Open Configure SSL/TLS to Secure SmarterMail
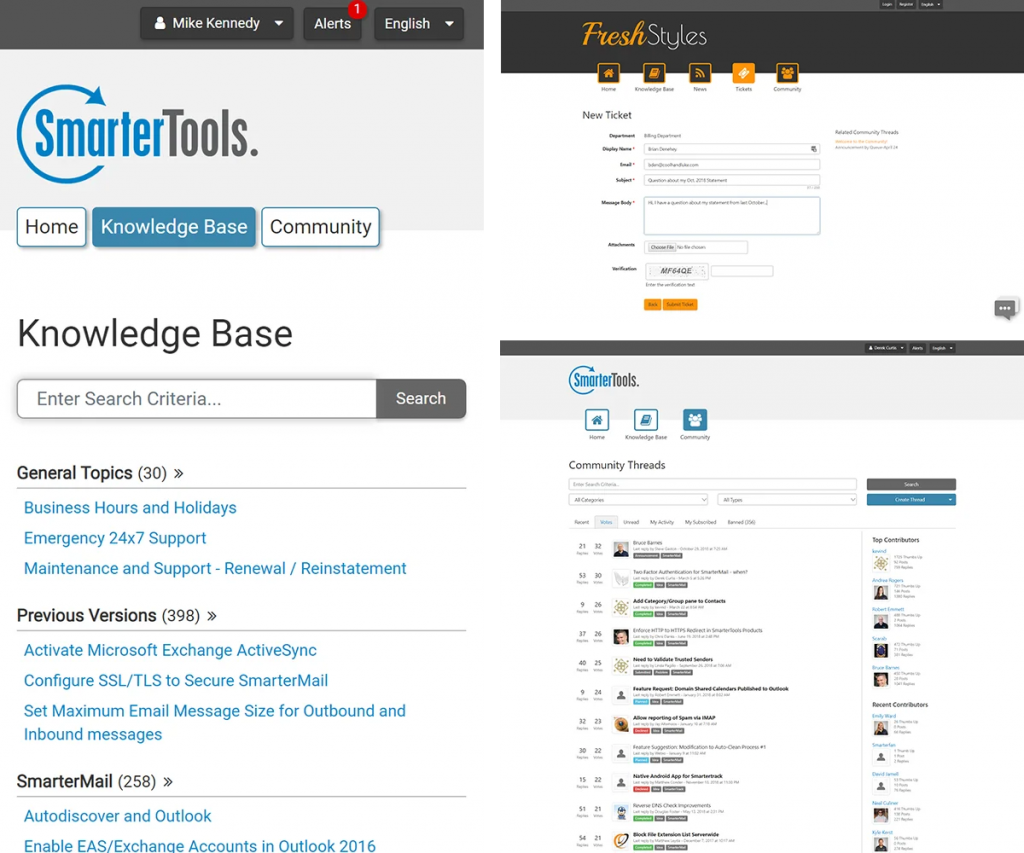1024x853 pixels. pos(176,681)
